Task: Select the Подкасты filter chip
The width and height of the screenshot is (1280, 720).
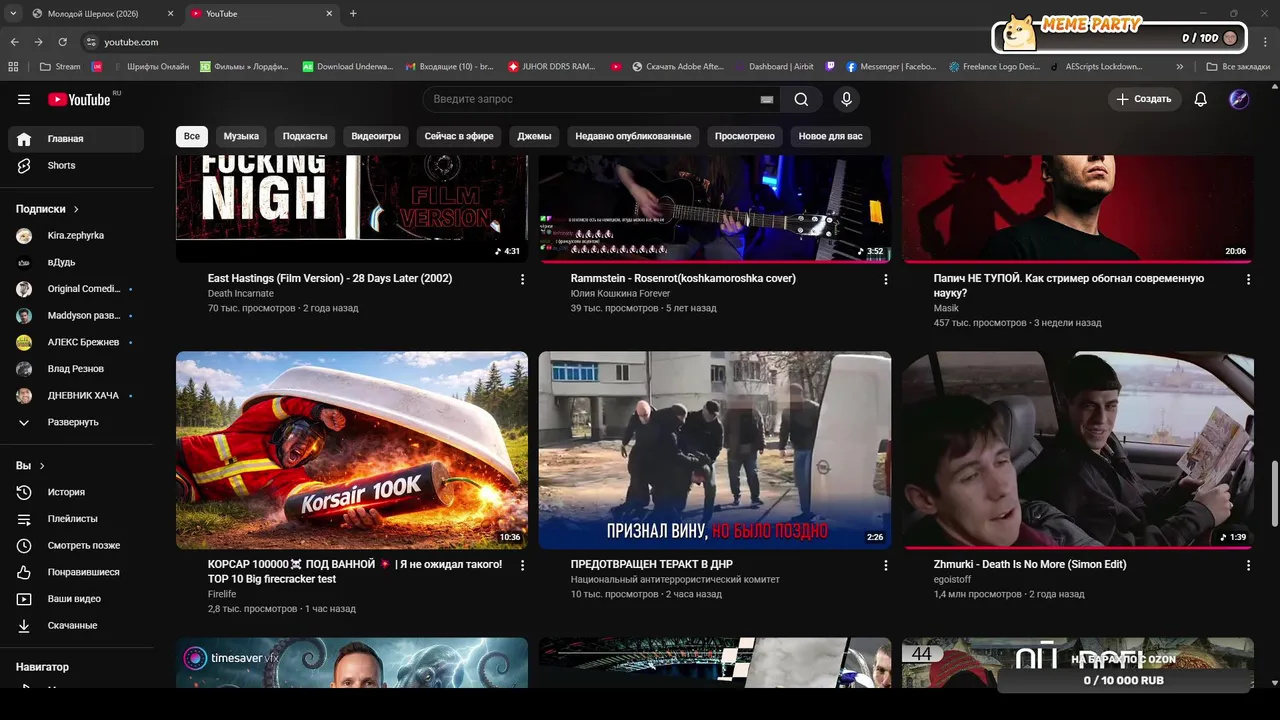Action: 305,136
